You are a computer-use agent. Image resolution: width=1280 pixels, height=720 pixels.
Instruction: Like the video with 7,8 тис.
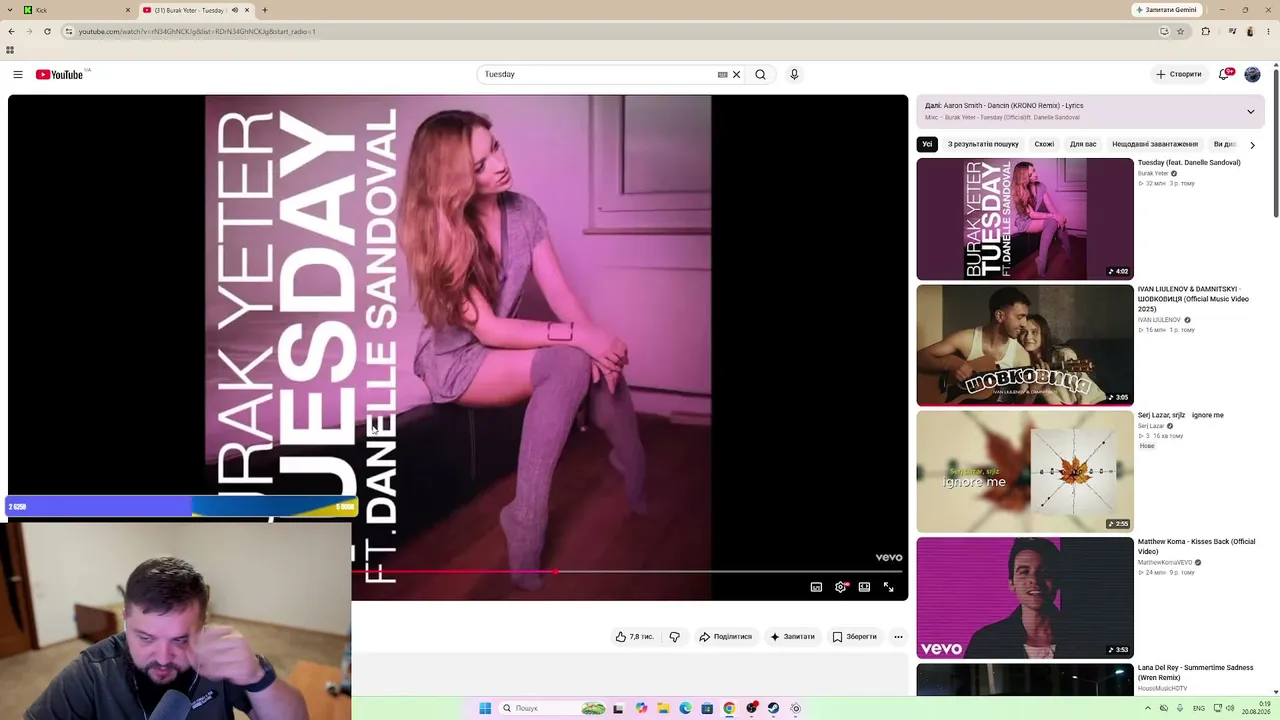634,637
